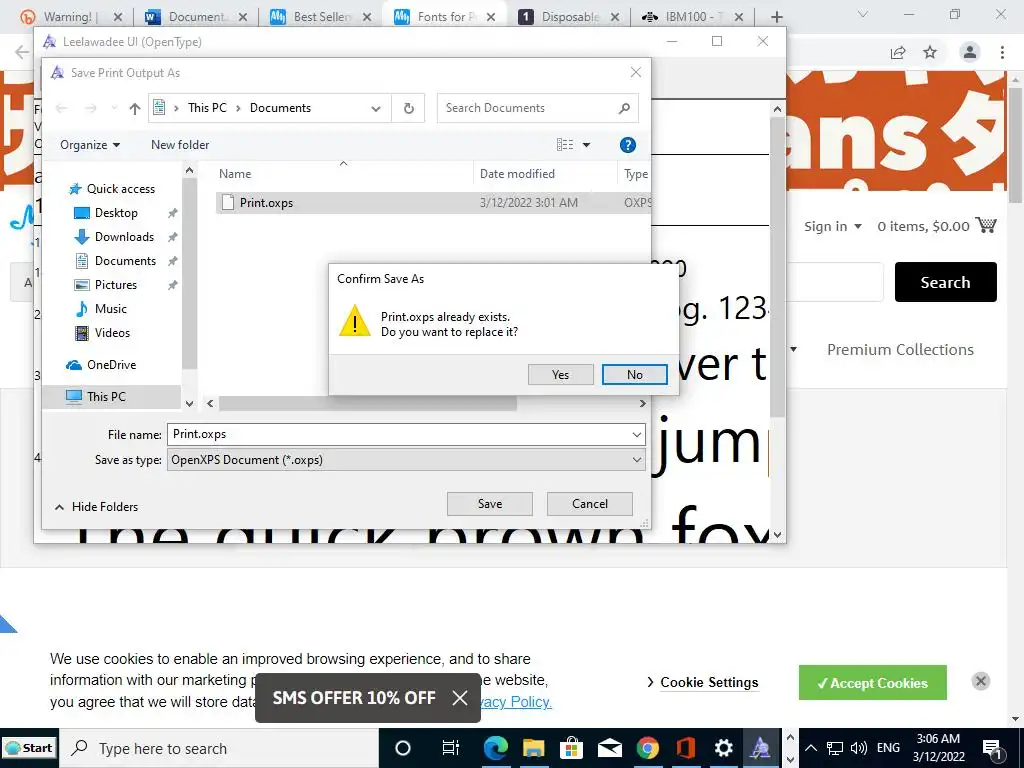Viewport: 1024px width, 768px height.
Task: Switch to Document Word tab
Action: (197, 17)
